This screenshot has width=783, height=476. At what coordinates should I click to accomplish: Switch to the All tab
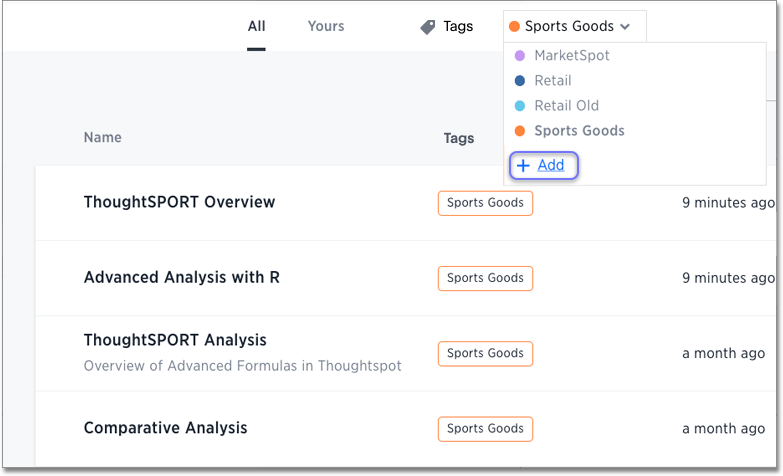tap(256, 26)
